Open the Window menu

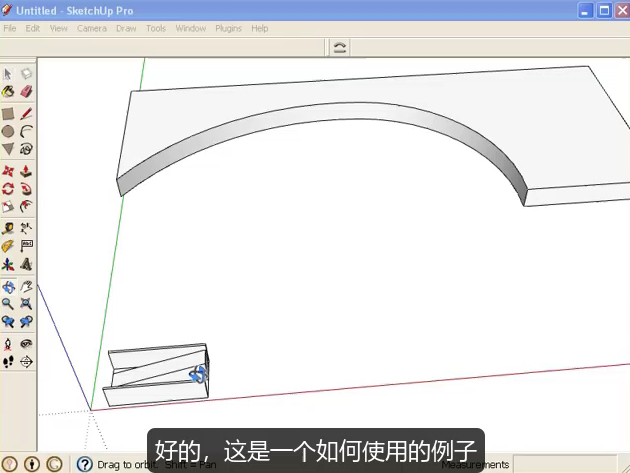190,28
